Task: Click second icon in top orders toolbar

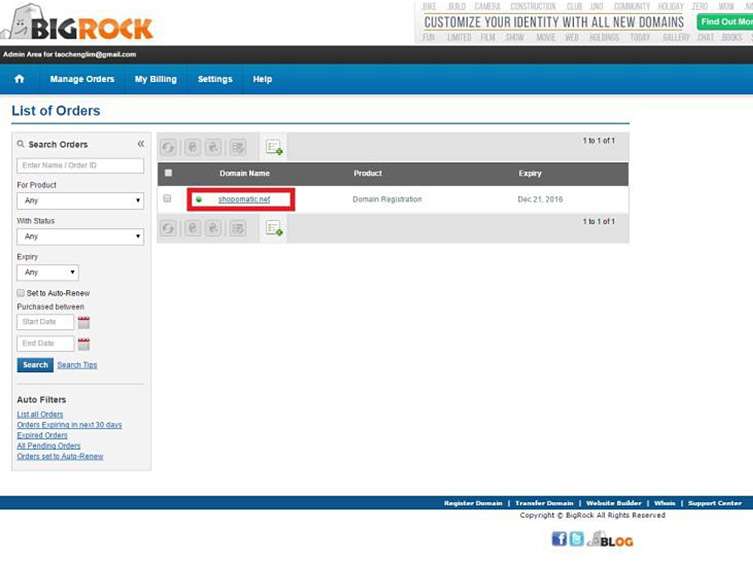Action: click(192, 147)
